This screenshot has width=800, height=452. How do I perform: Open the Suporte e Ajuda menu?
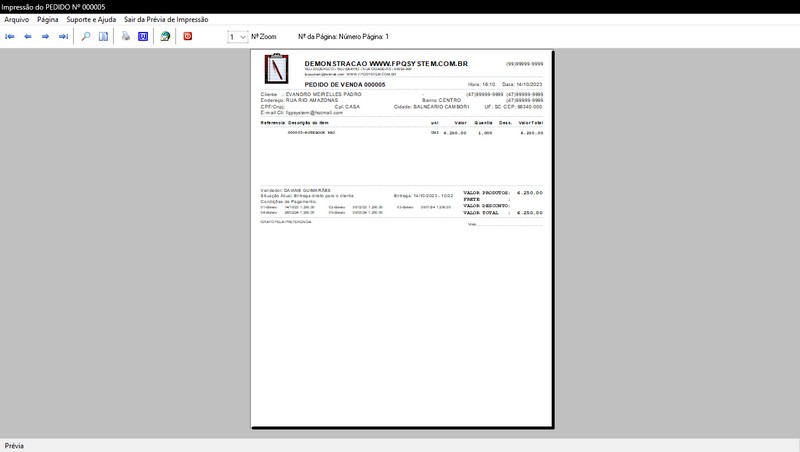91,19
